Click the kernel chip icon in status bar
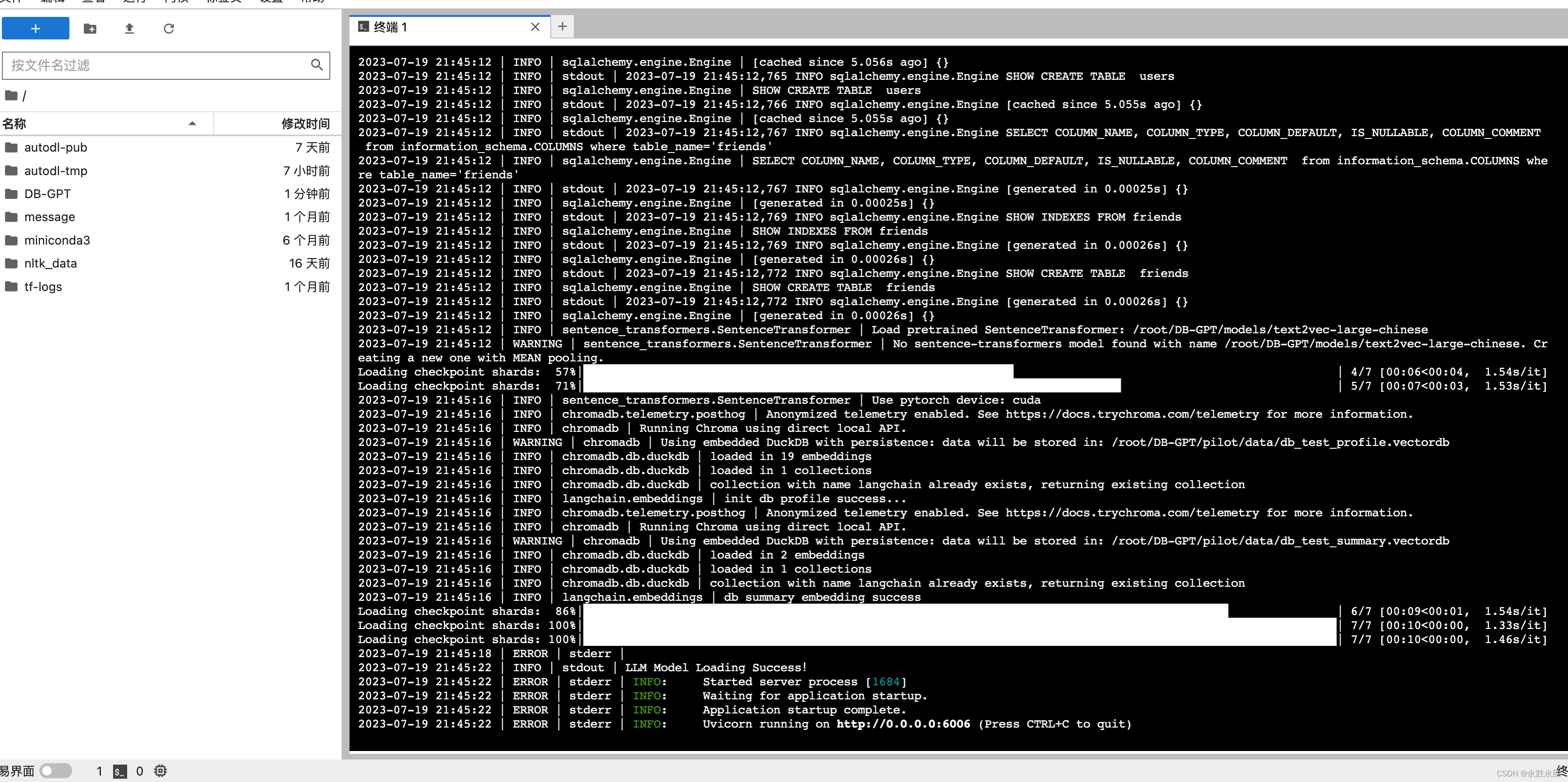This screenshot has width=1568, height=782. tap(160, 771)
